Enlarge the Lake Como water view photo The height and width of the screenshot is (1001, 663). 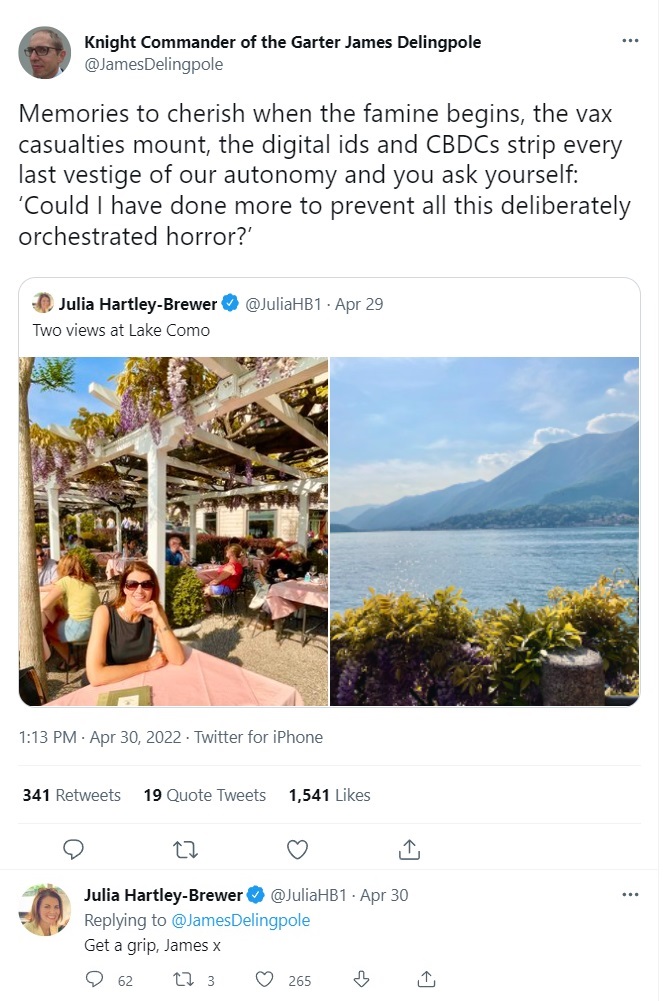click(485, 531)
